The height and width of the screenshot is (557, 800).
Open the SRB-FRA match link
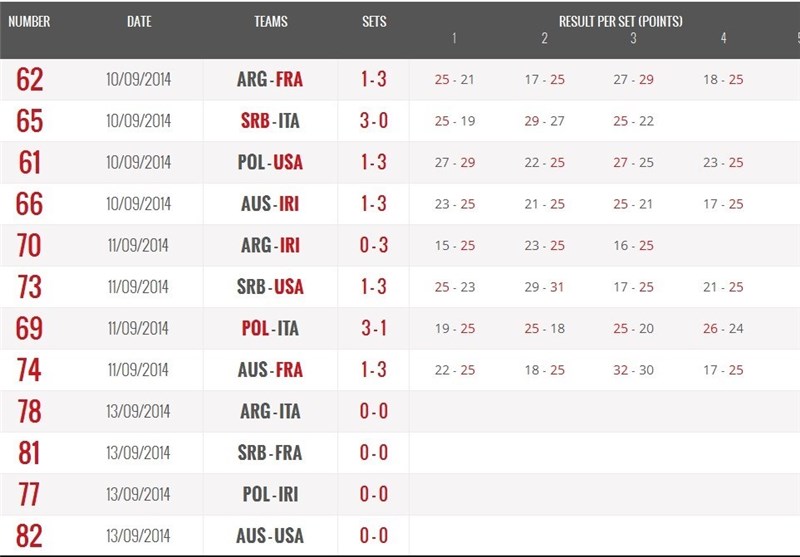(271, 453)
